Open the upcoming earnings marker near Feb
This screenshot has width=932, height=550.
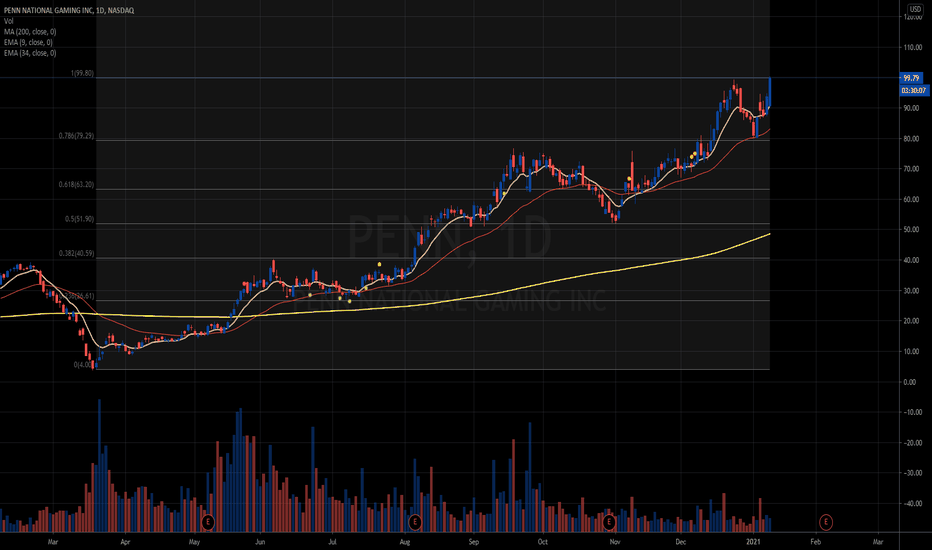pyautogui.click(x=826, y=523)
